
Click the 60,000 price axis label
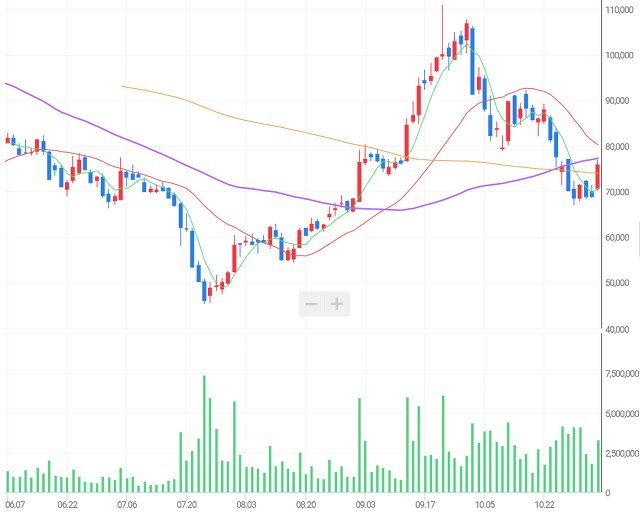[x=618, y=238]
